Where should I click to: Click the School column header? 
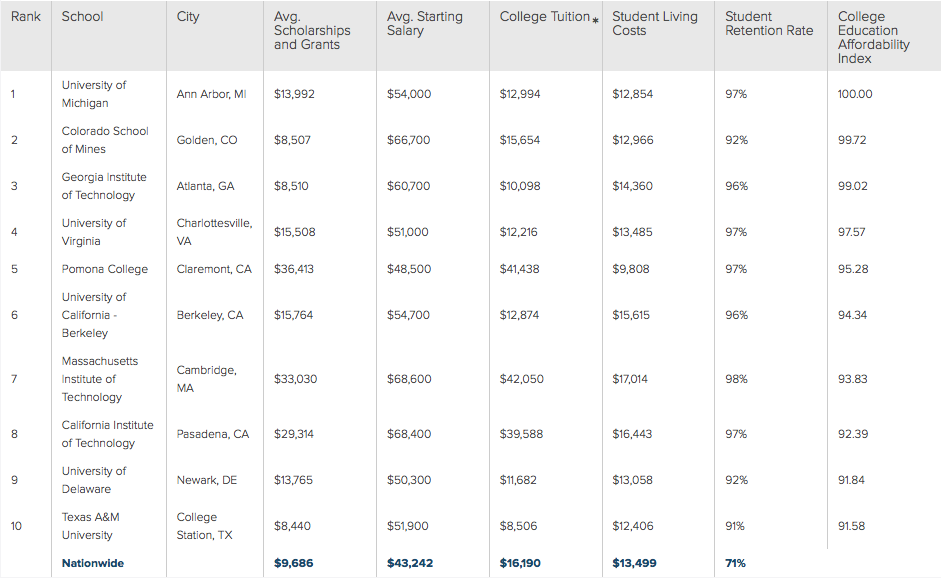[82, 17]
